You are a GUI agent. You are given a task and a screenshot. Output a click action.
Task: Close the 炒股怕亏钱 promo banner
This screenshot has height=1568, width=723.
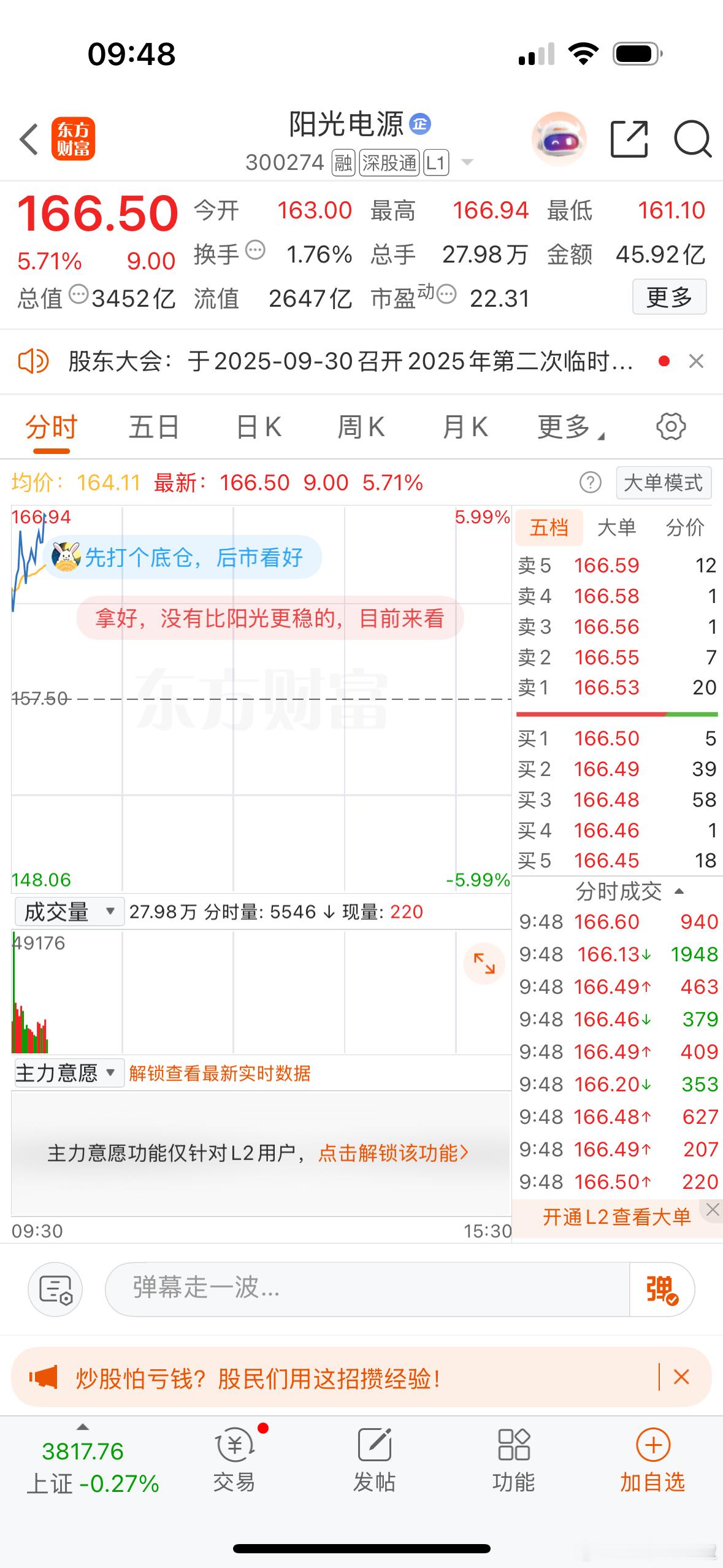click(681, 1377)
